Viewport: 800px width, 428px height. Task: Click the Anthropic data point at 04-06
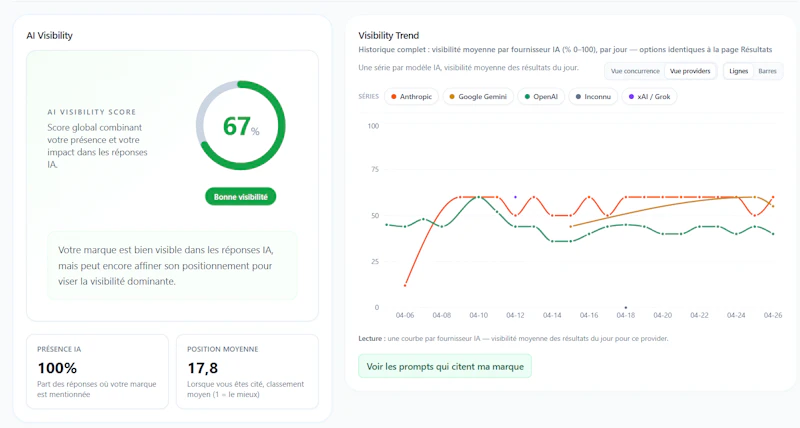(x=405, y=285)
